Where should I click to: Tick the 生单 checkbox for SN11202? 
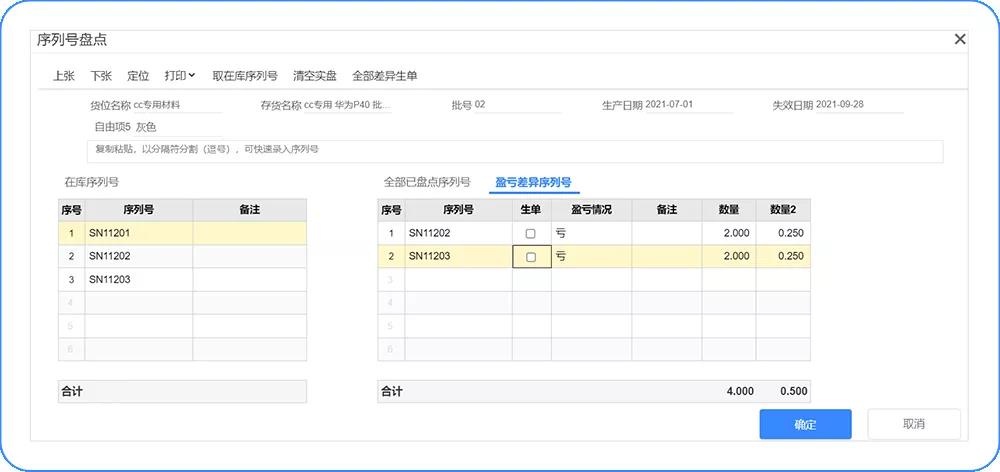pyautogui.click(x=531, y=233)
